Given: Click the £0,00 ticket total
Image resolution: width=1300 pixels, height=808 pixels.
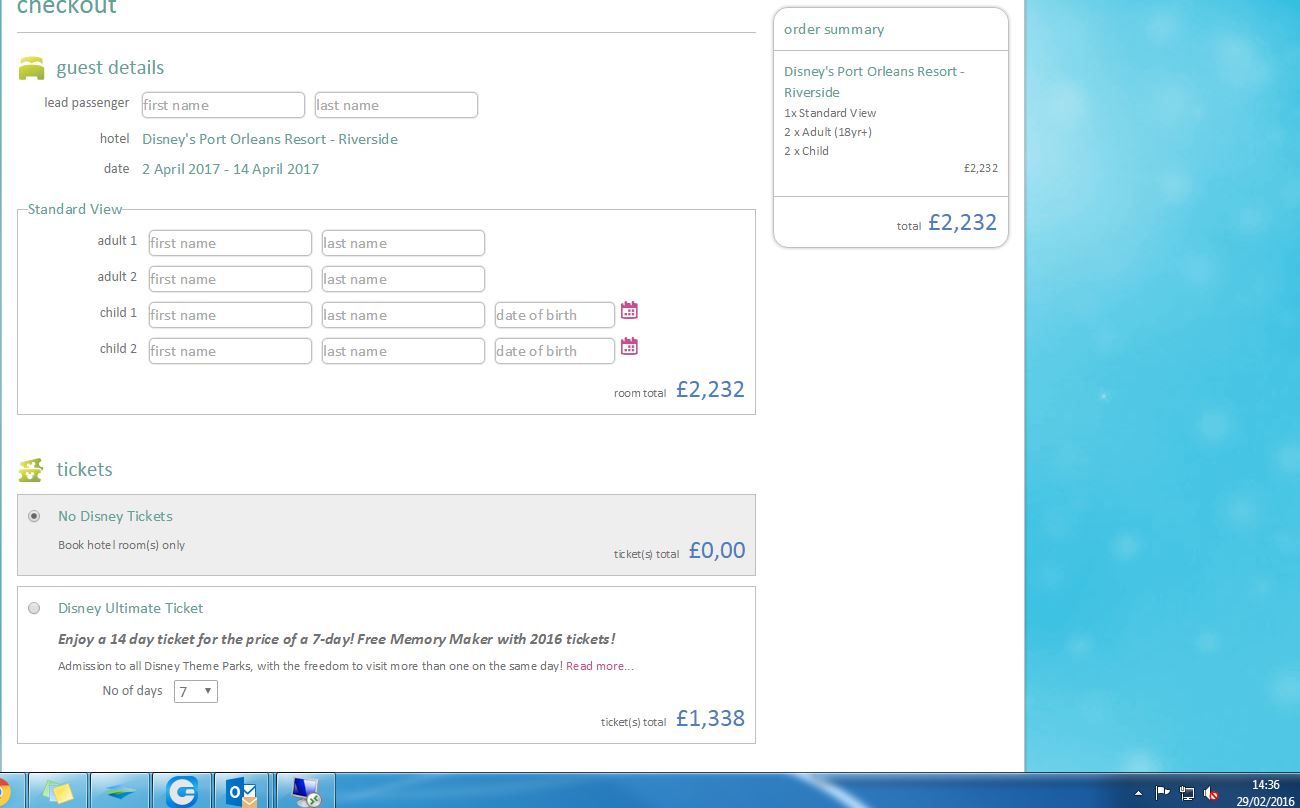Looking at the screenshot, I should (x=717, y=550).
